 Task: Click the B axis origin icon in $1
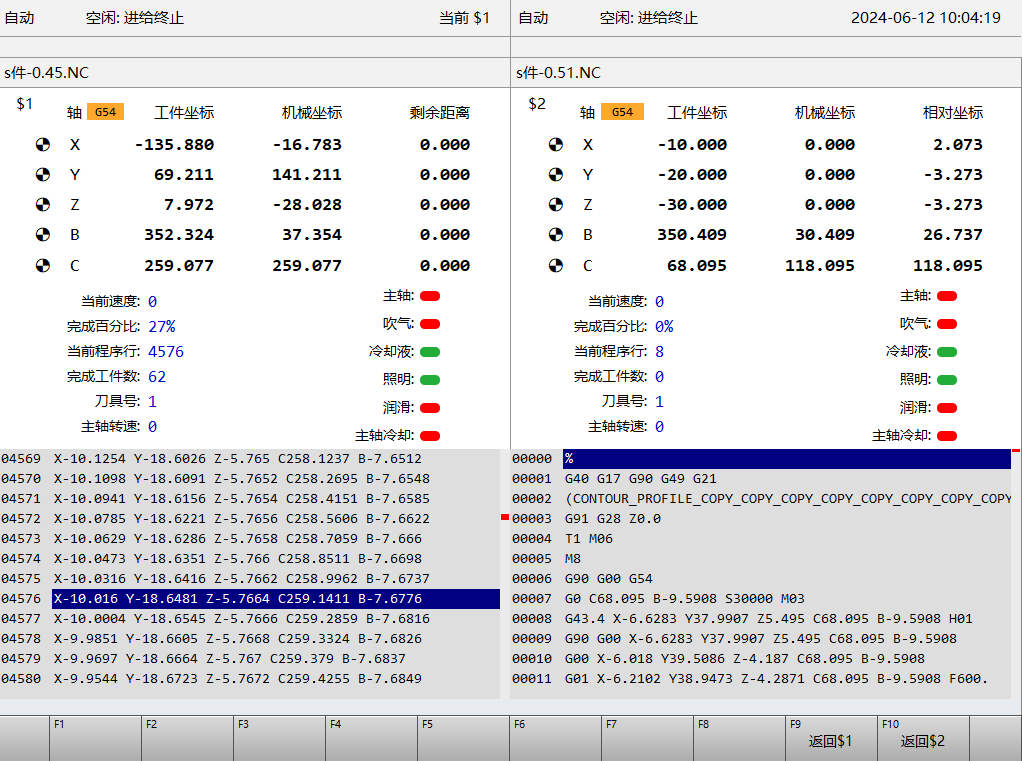(x=42, y=235)
